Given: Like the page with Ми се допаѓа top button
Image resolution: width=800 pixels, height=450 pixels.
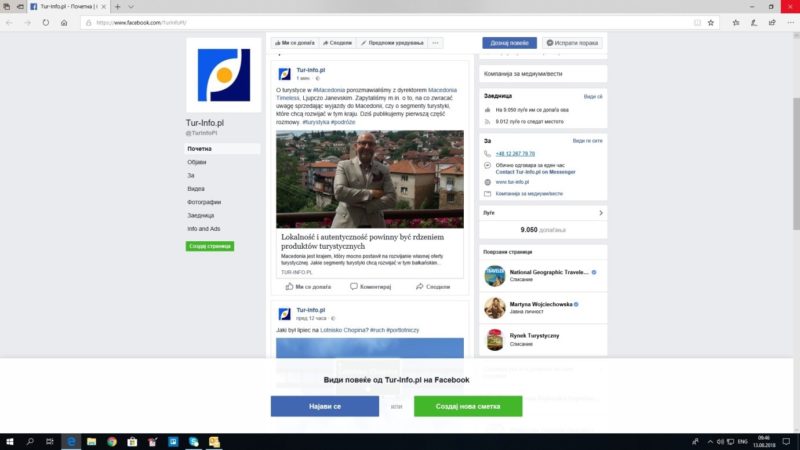Looking at the screenshot, I should click(294, 43).
